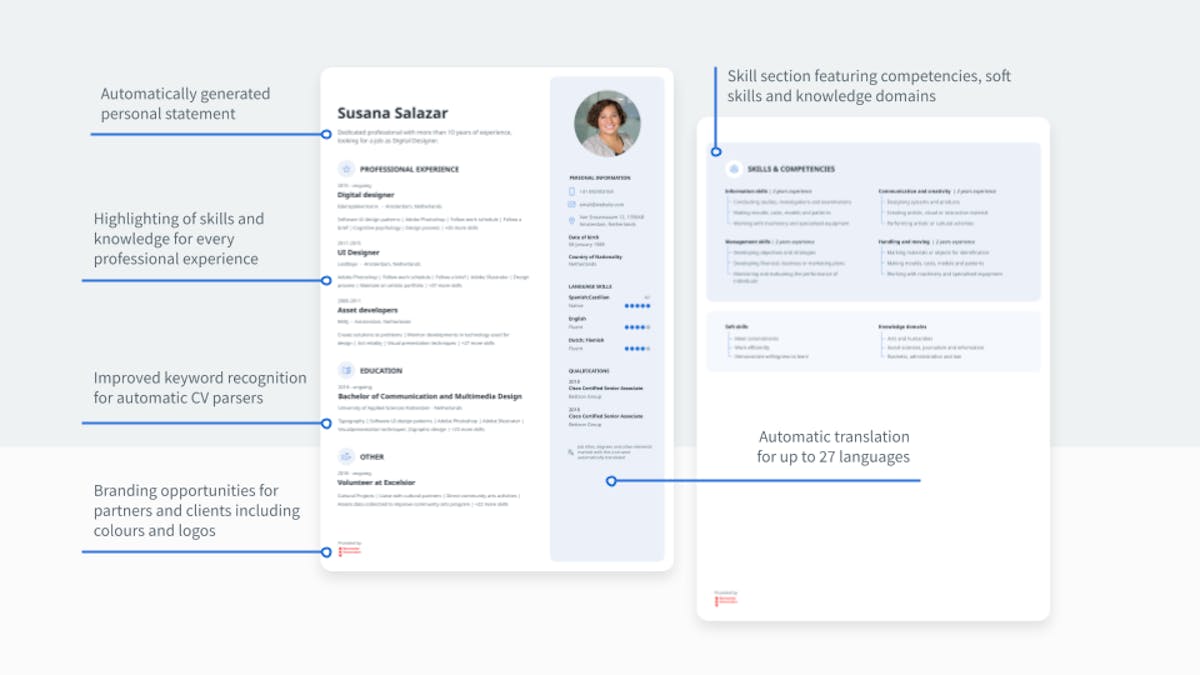Screen dimensions: 1200x675
Task: Click the red partner logo on the first CV page
Action: (x=349, y=551)
